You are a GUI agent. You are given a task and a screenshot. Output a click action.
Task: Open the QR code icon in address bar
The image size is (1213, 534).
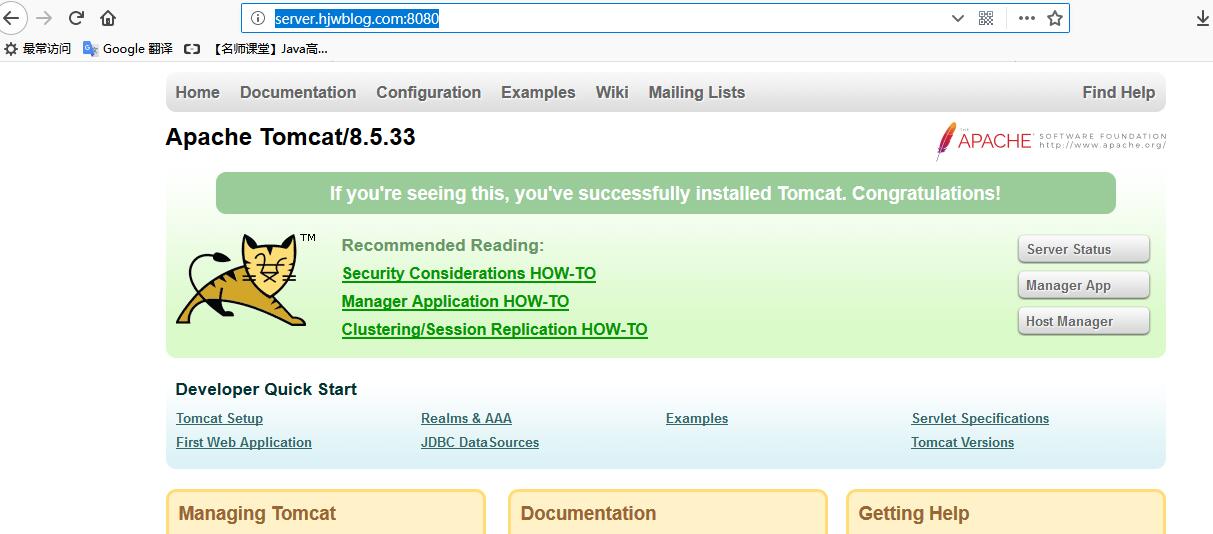pos(986,18)
